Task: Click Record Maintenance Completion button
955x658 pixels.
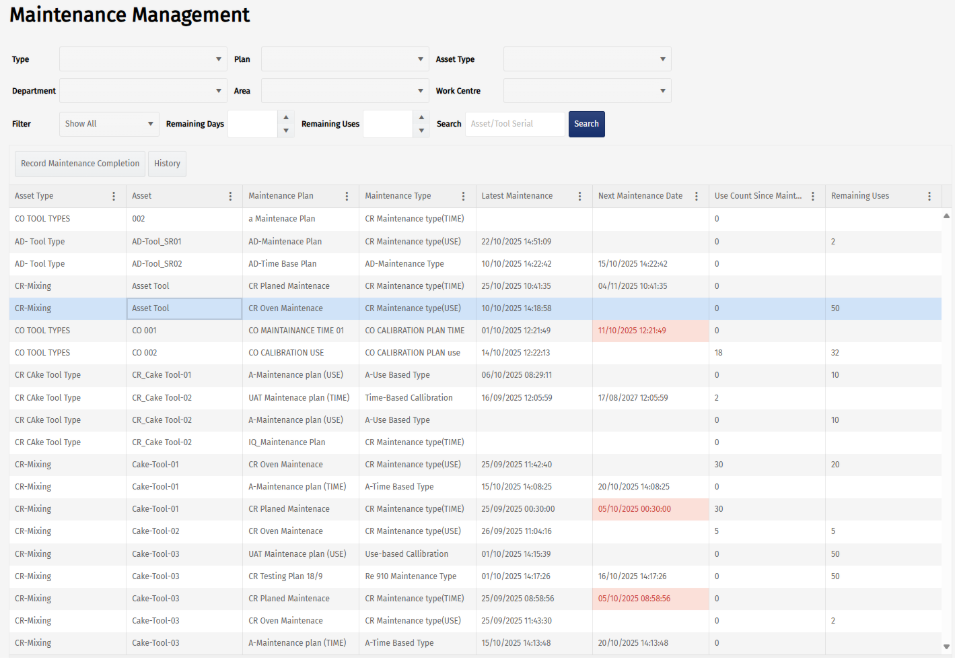Action: pyautogui.click(x=80, y=163)
